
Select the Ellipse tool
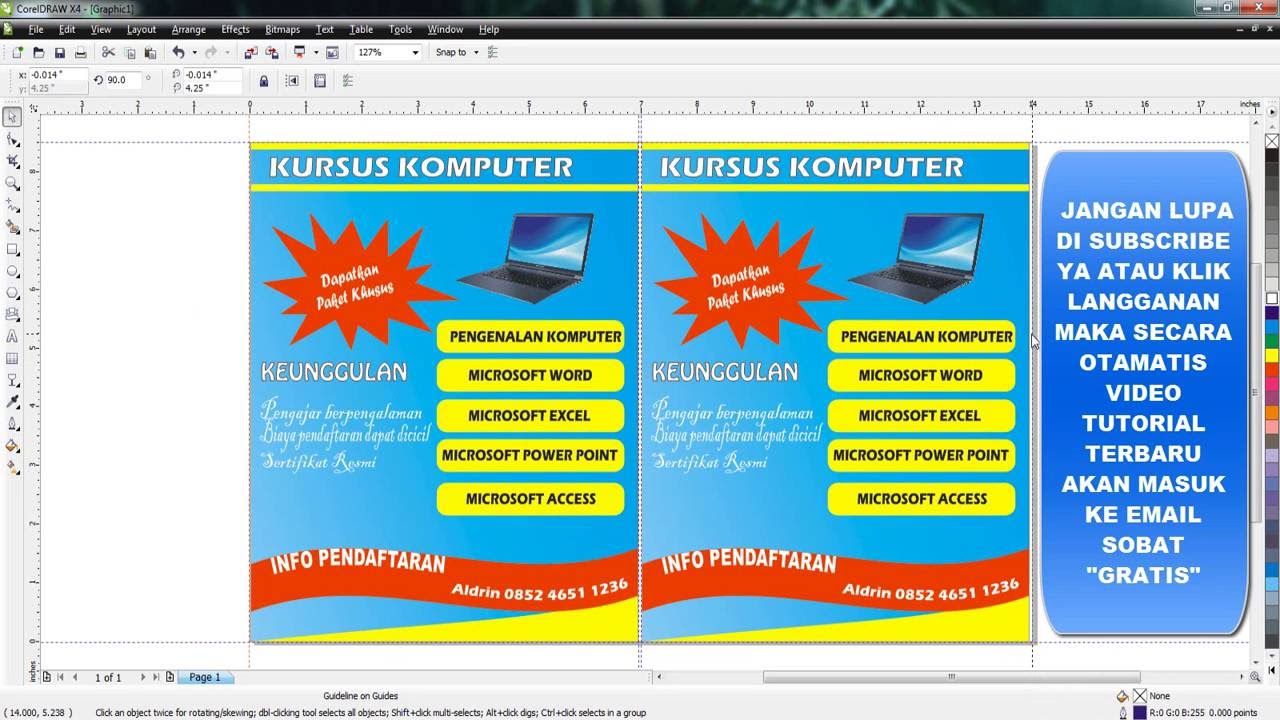(x=12, y=271)
